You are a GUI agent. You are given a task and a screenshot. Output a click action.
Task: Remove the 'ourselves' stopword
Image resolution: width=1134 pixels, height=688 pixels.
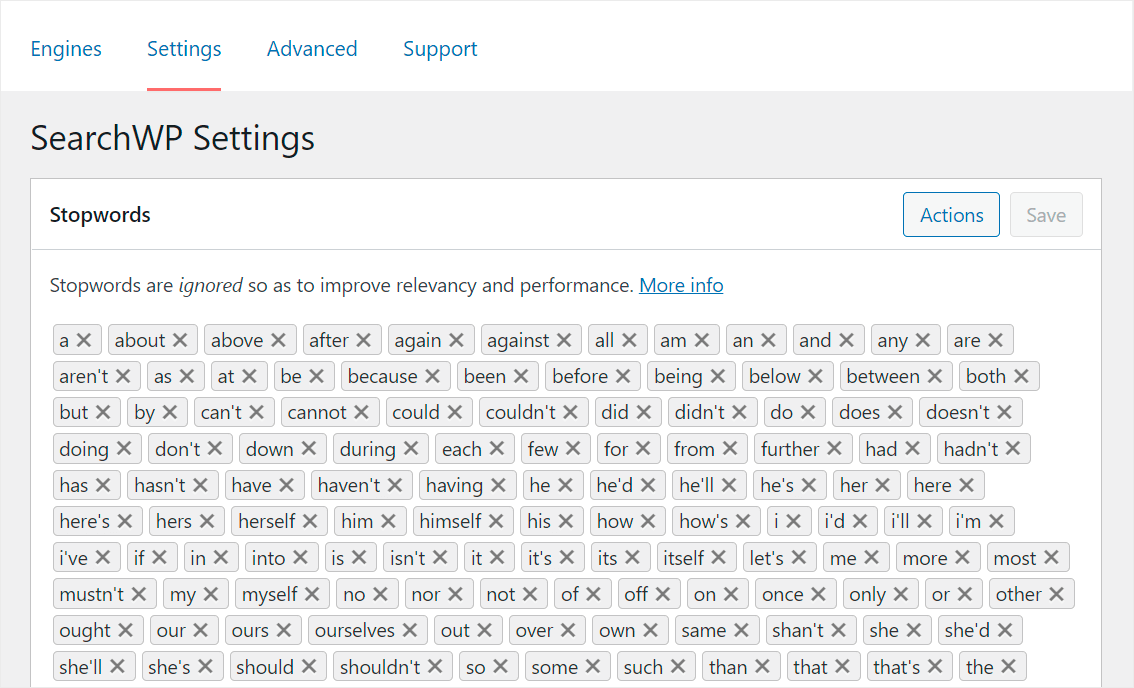[409, 630]
